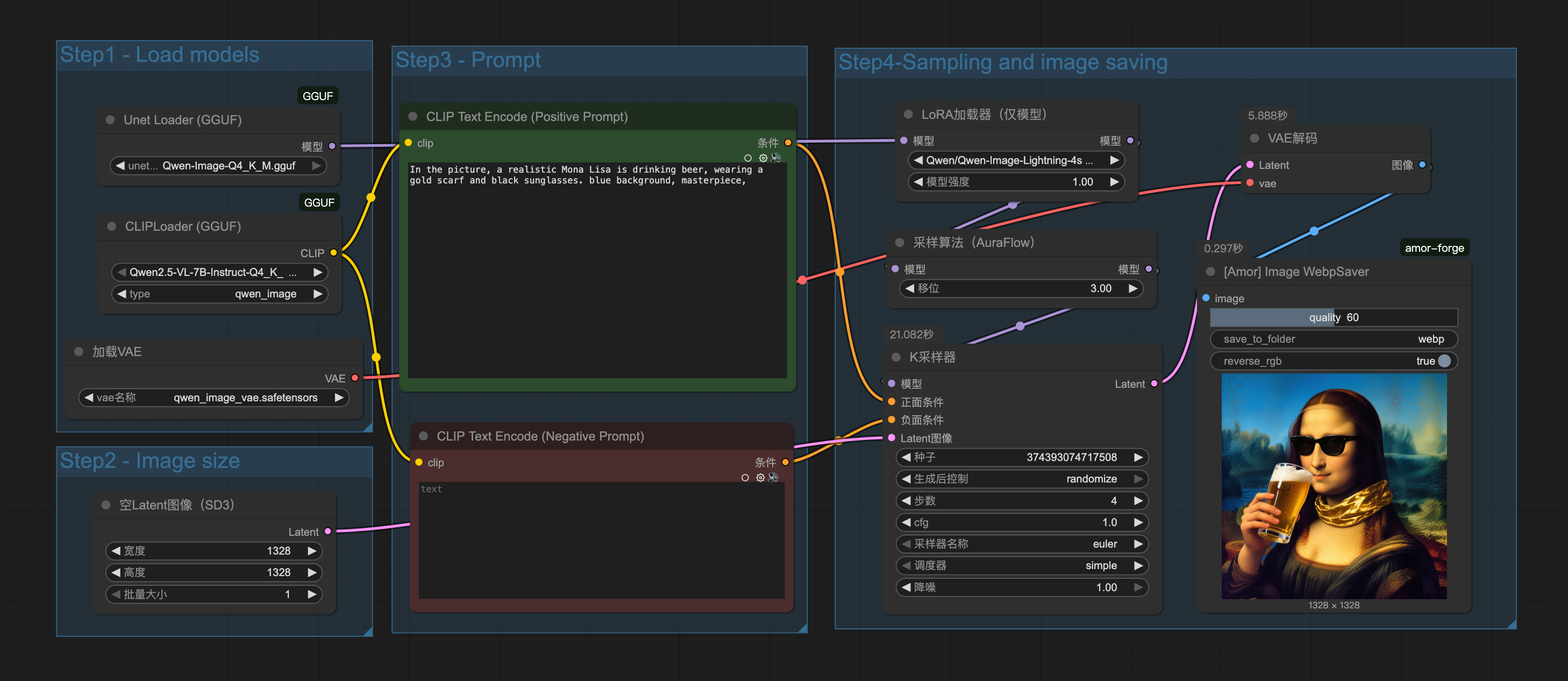Open the Qwen2.5-VL-7B-Instruct clip name selector
Image resolution: width=1568 pixels, height=681 pixels.
point(220,272)
